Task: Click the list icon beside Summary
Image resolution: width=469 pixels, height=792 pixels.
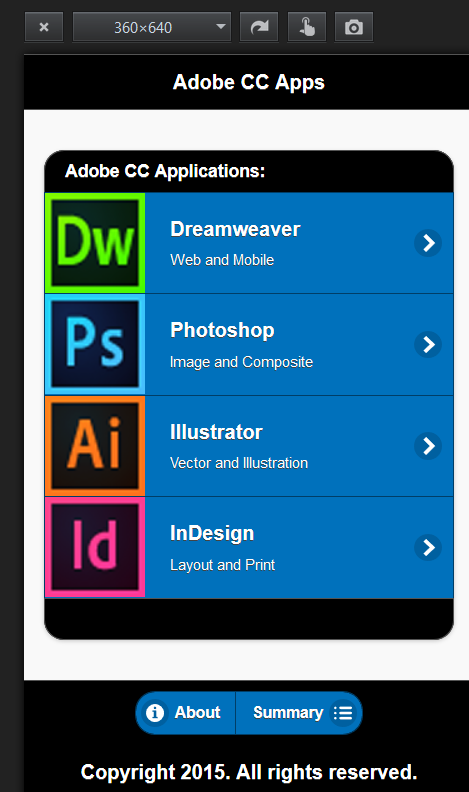Action: tap(343, 713)
